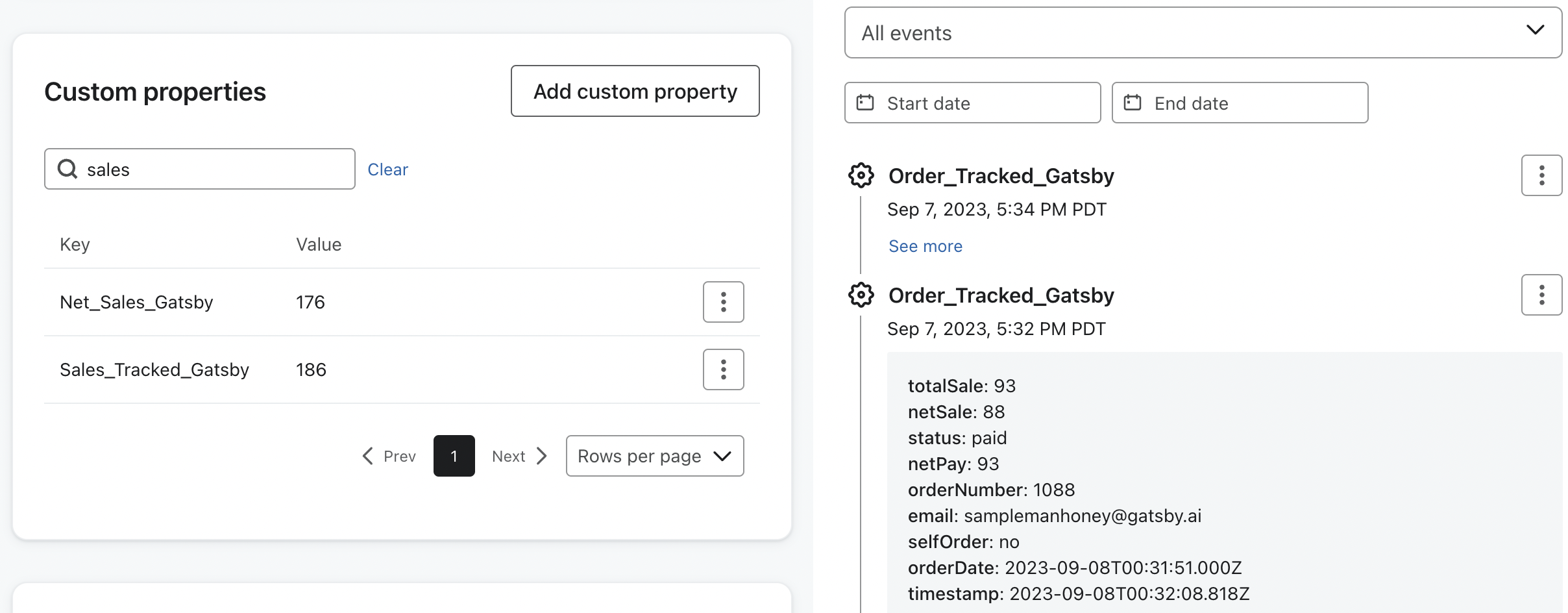The image size is (1568, 613).
Task: Click timestamp Sep 7, 2023, 5:34 PM PDT
Action: point(996,209)
